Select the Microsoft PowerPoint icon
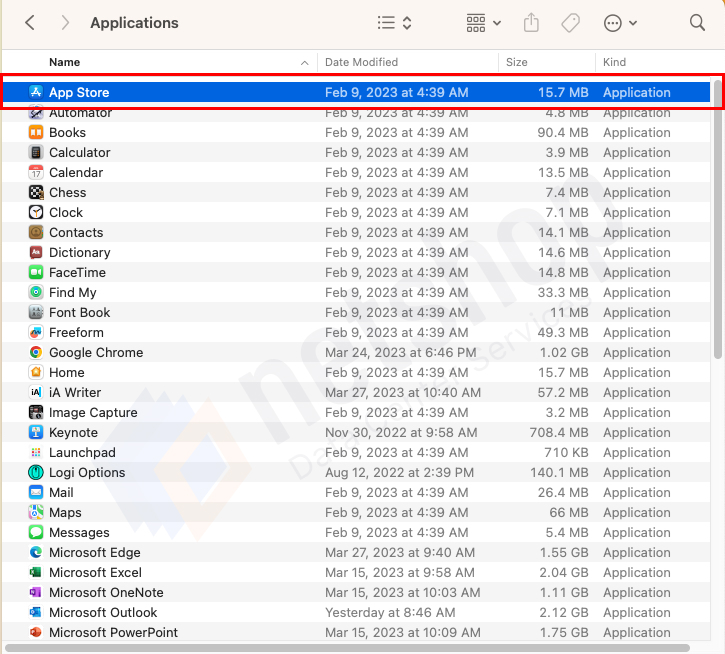This screenshot has height=654, width=725. click(36, 632)
